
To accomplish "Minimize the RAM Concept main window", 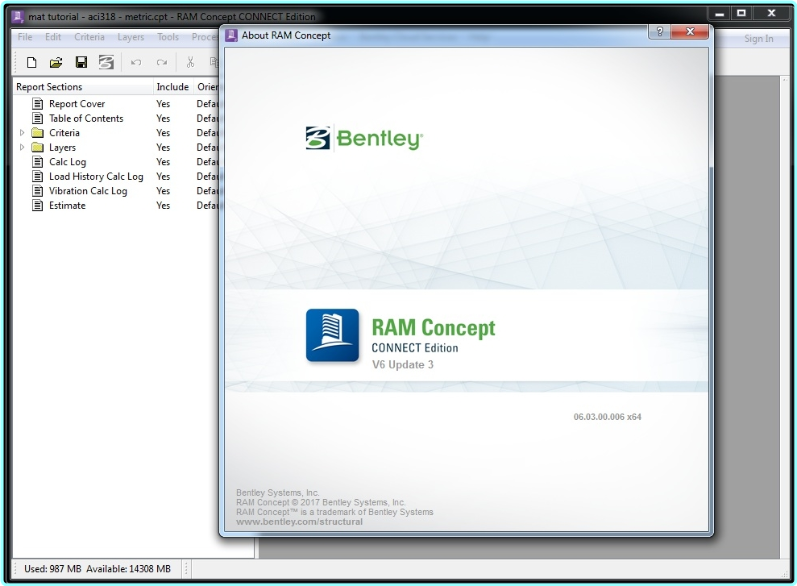I will tap(719, 14).
